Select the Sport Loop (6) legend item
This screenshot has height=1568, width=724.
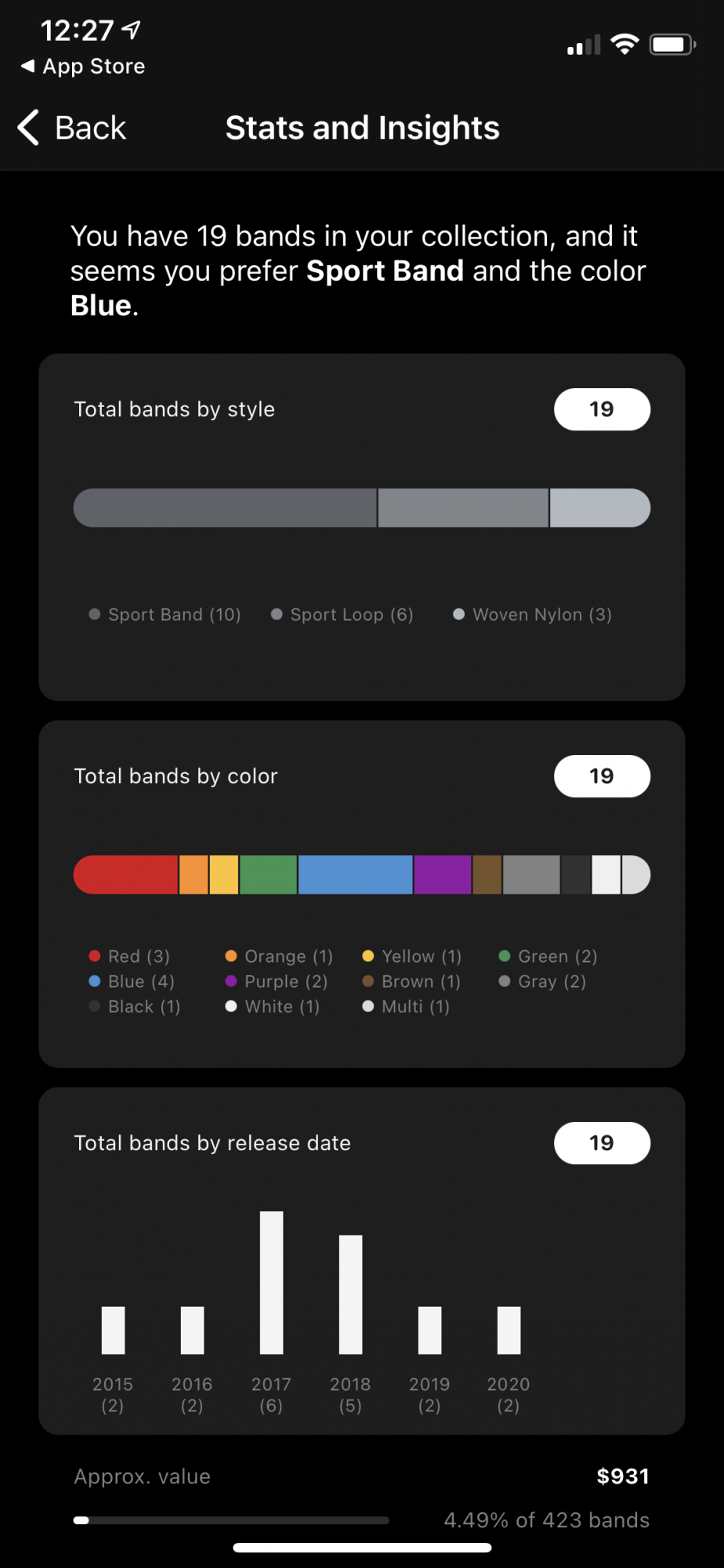pyautogui.click(x=342, y=615)
